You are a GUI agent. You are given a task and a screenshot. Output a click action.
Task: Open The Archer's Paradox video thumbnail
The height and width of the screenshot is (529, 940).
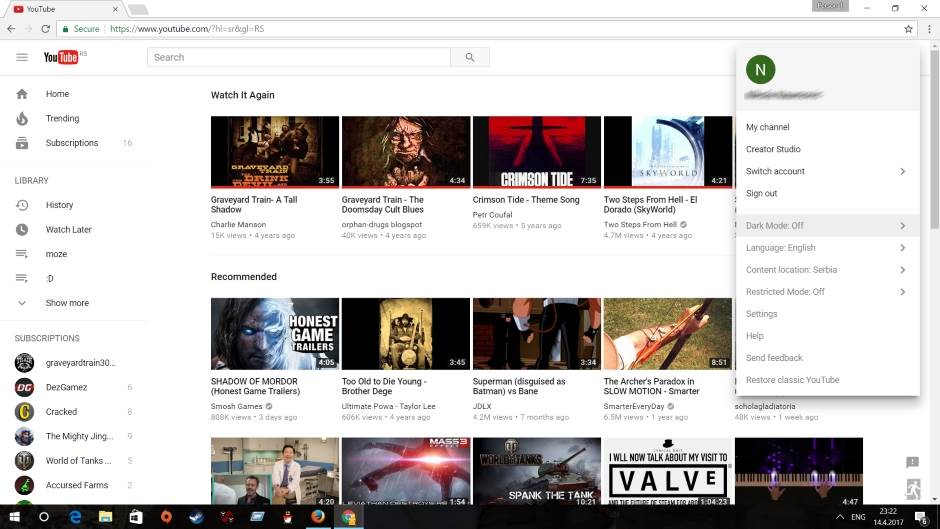(x=668, y=333)
